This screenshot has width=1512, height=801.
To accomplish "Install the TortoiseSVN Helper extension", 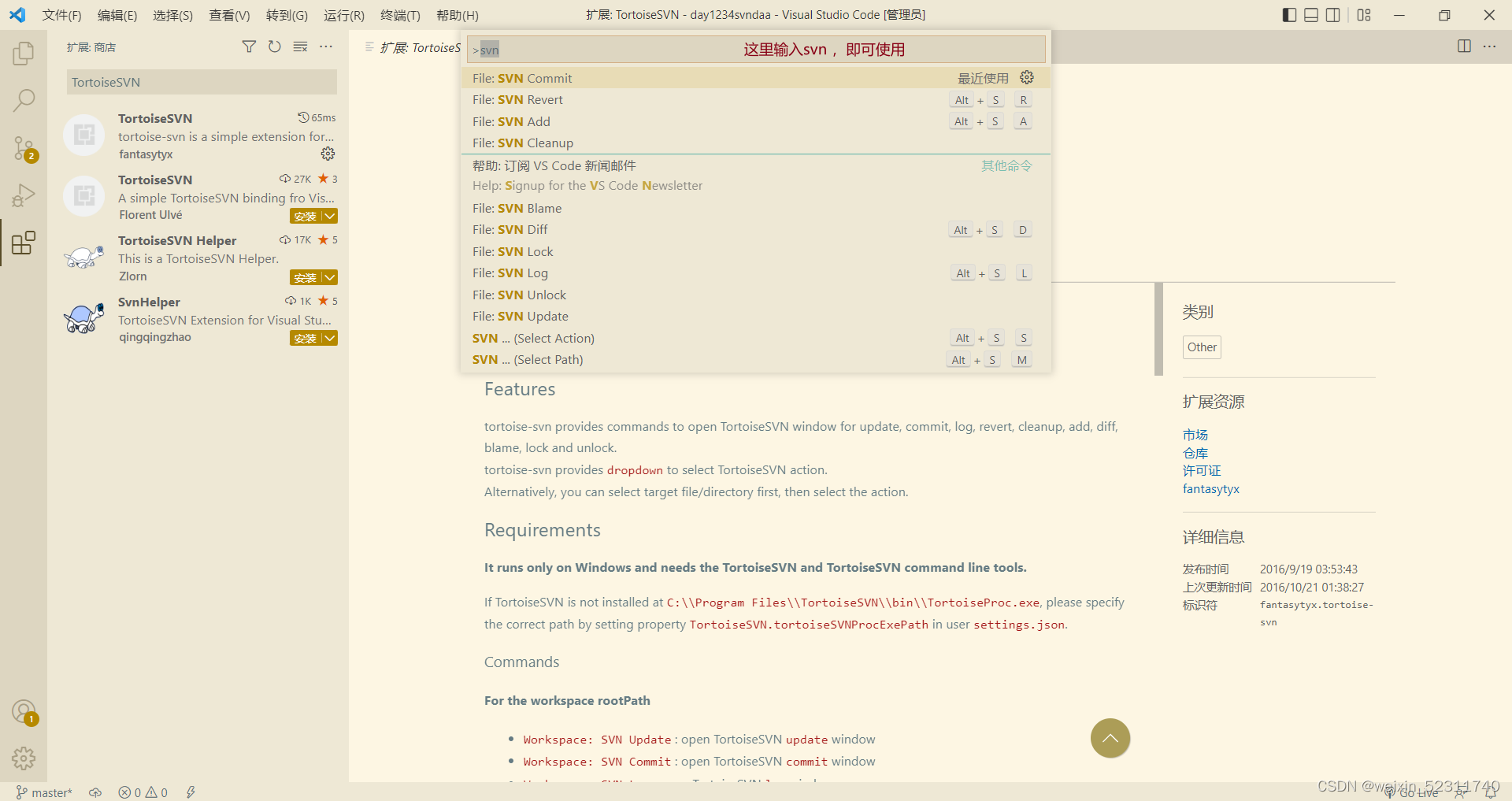I will click(x=306, y=277).
